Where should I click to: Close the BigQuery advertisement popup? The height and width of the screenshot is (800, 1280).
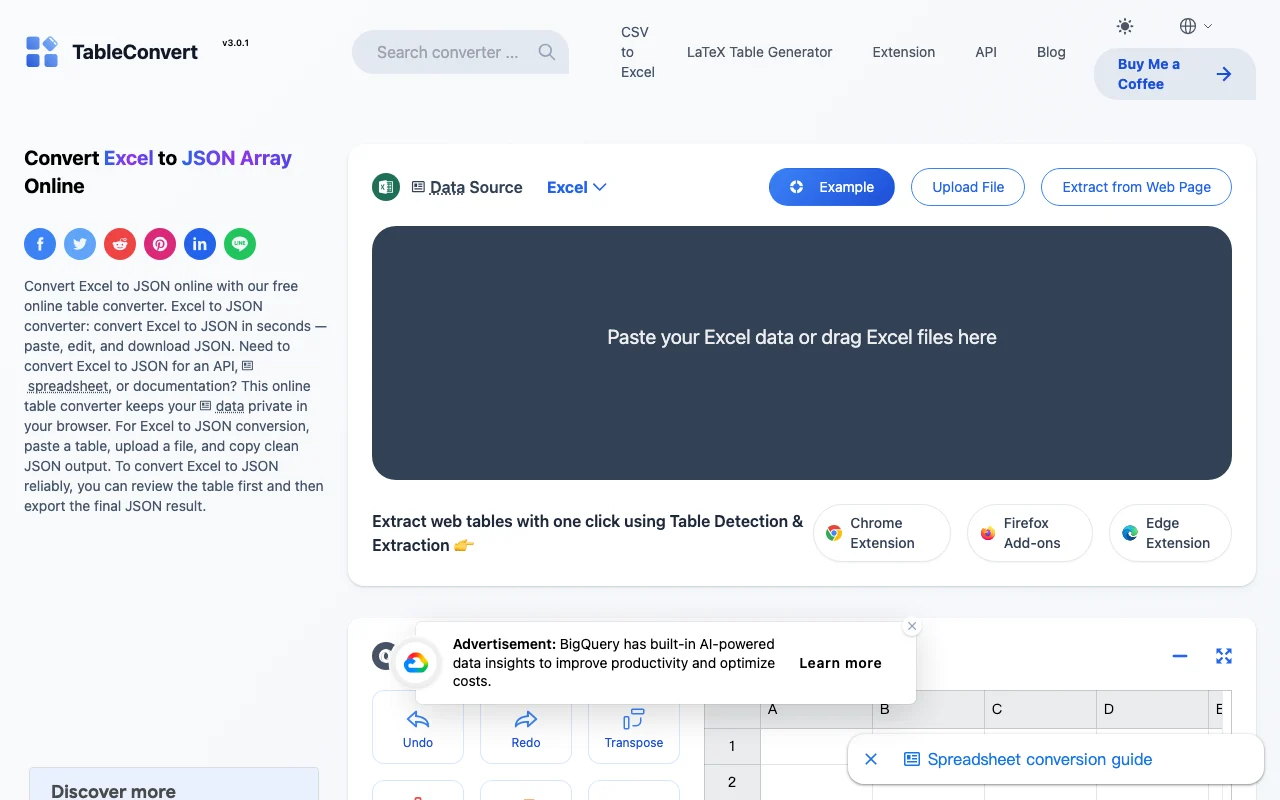point(911,626)
